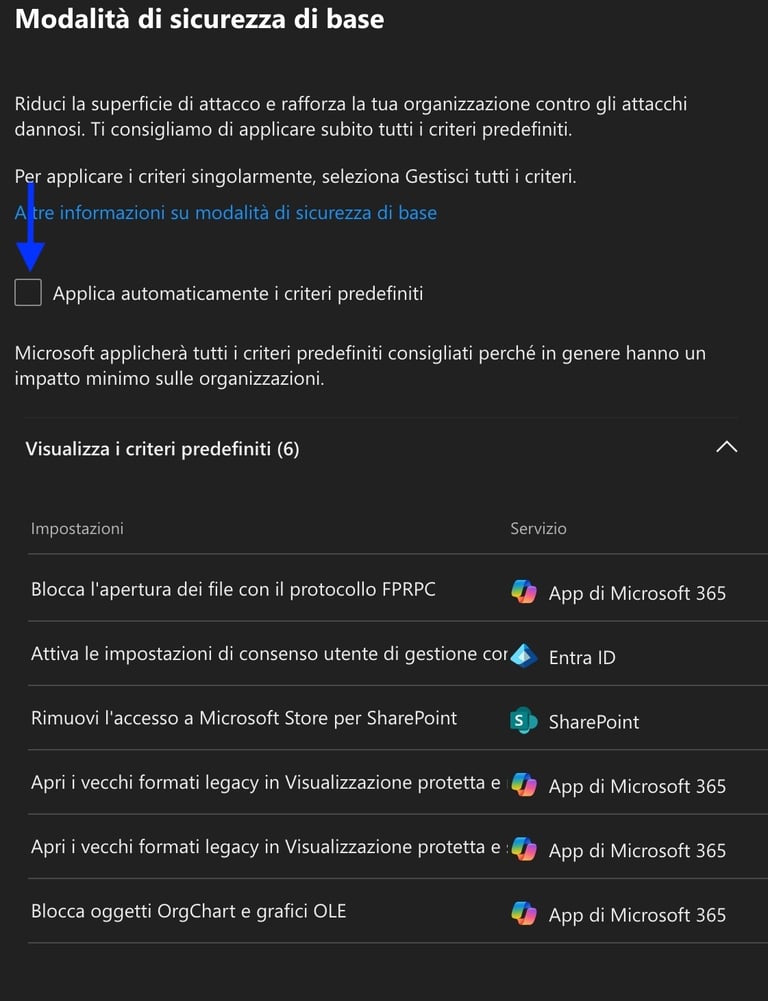Select 'Blocca l'apertura dei file con protocollo FPRPC'
This screenshot has height=1001, width=768.
233,590
